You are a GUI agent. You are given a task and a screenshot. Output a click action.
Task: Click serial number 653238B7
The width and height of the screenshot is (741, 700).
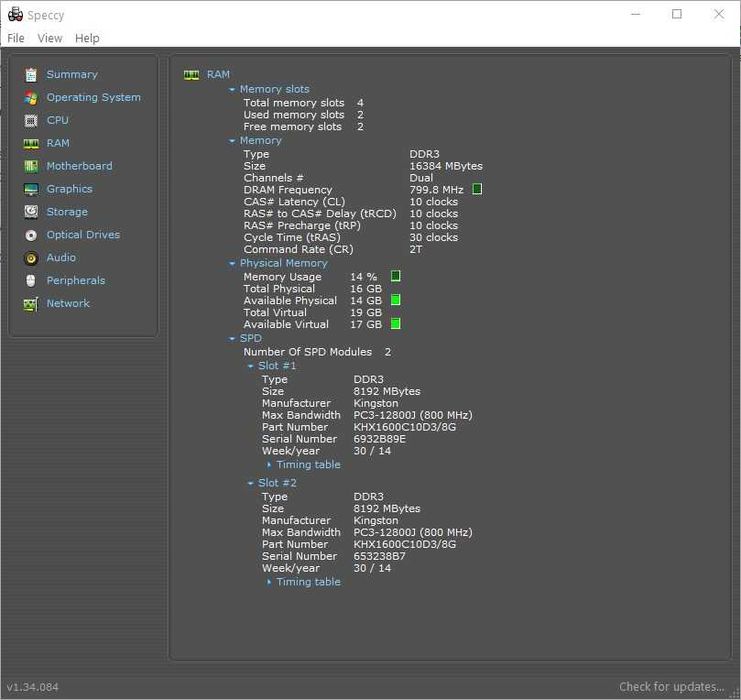(379, 556)
